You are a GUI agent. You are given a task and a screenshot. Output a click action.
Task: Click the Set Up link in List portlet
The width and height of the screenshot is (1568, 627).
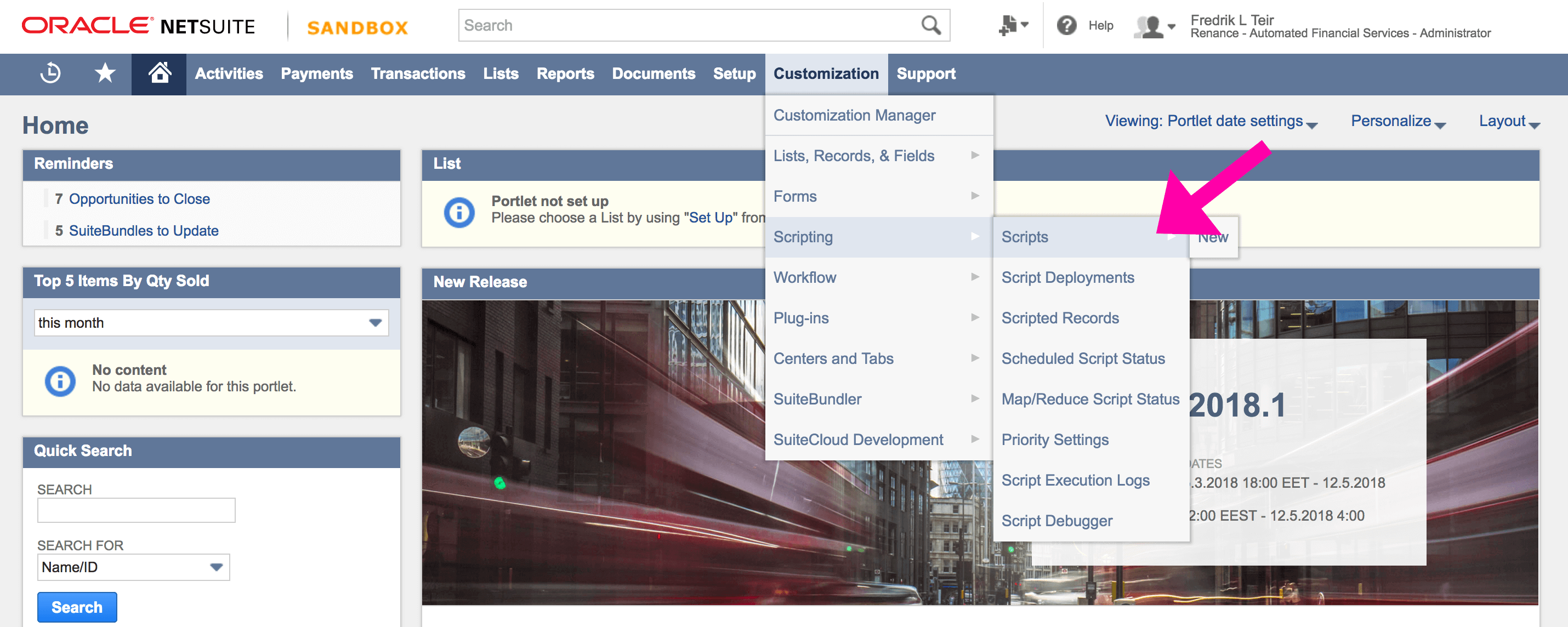tap(711, 218)
